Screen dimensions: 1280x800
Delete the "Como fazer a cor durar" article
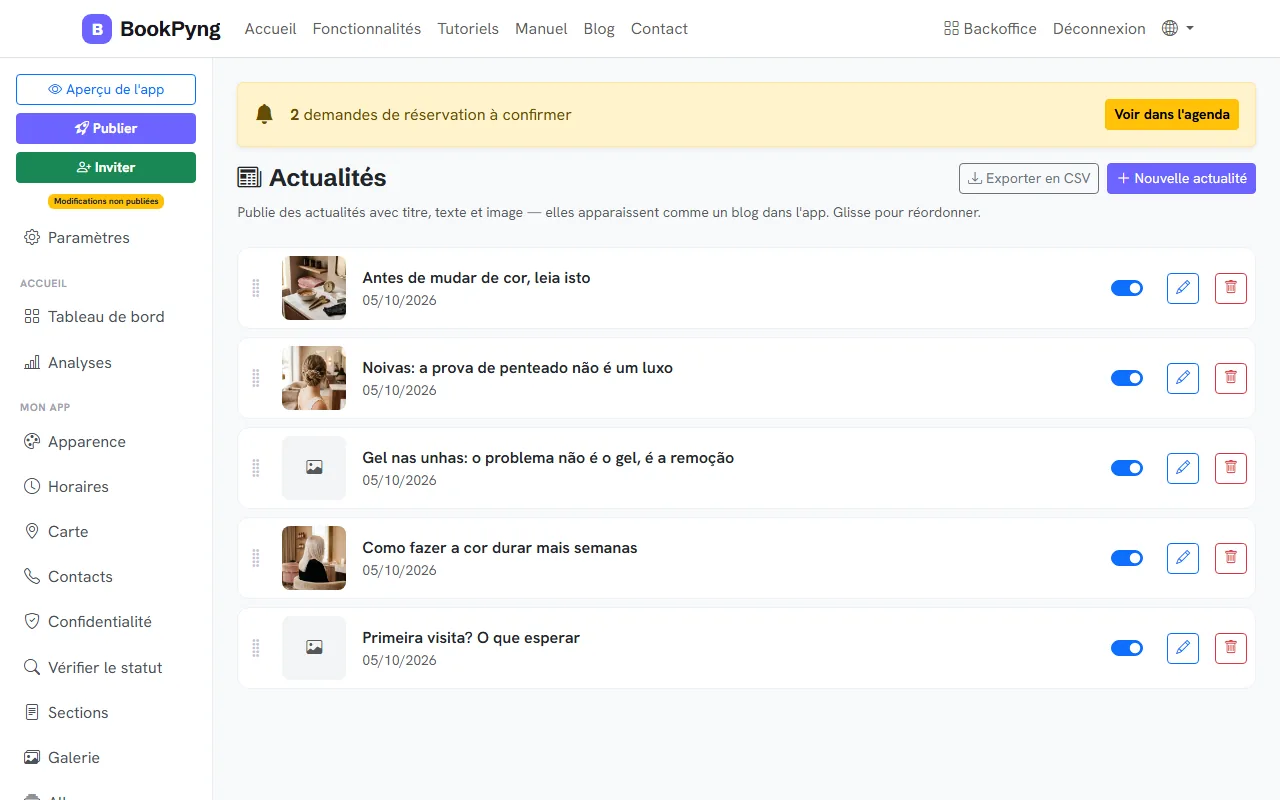[x=1231, y=558]
